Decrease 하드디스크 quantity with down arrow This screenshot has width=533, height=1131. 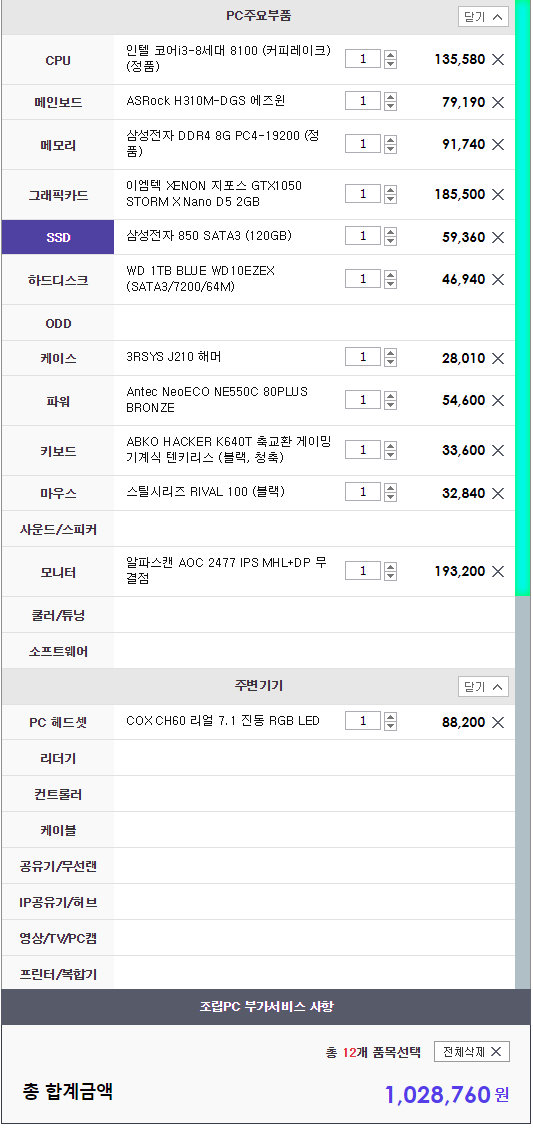[390, 283]
